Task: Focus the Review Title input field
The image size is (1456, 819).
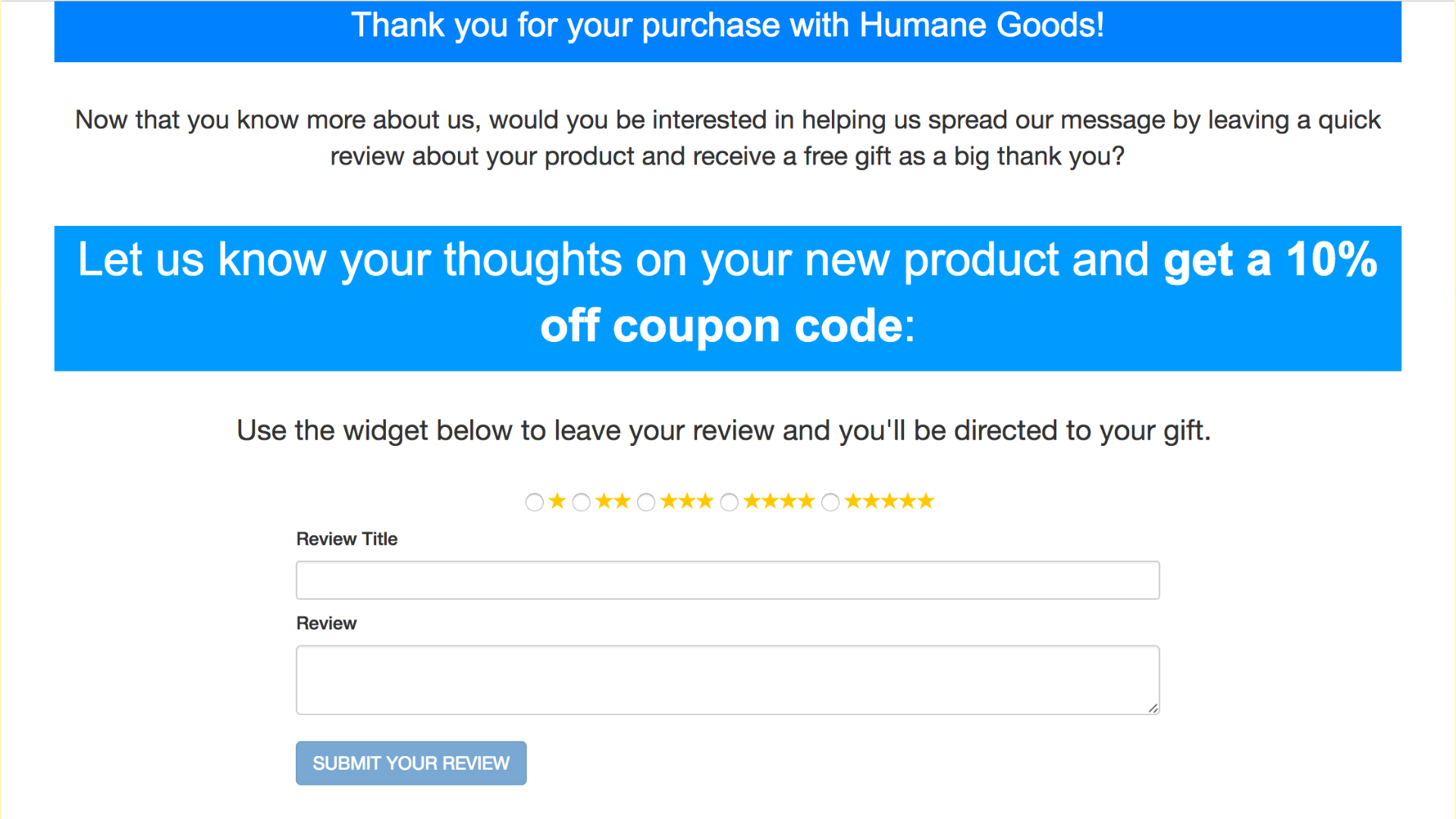Action: (727, 580)
